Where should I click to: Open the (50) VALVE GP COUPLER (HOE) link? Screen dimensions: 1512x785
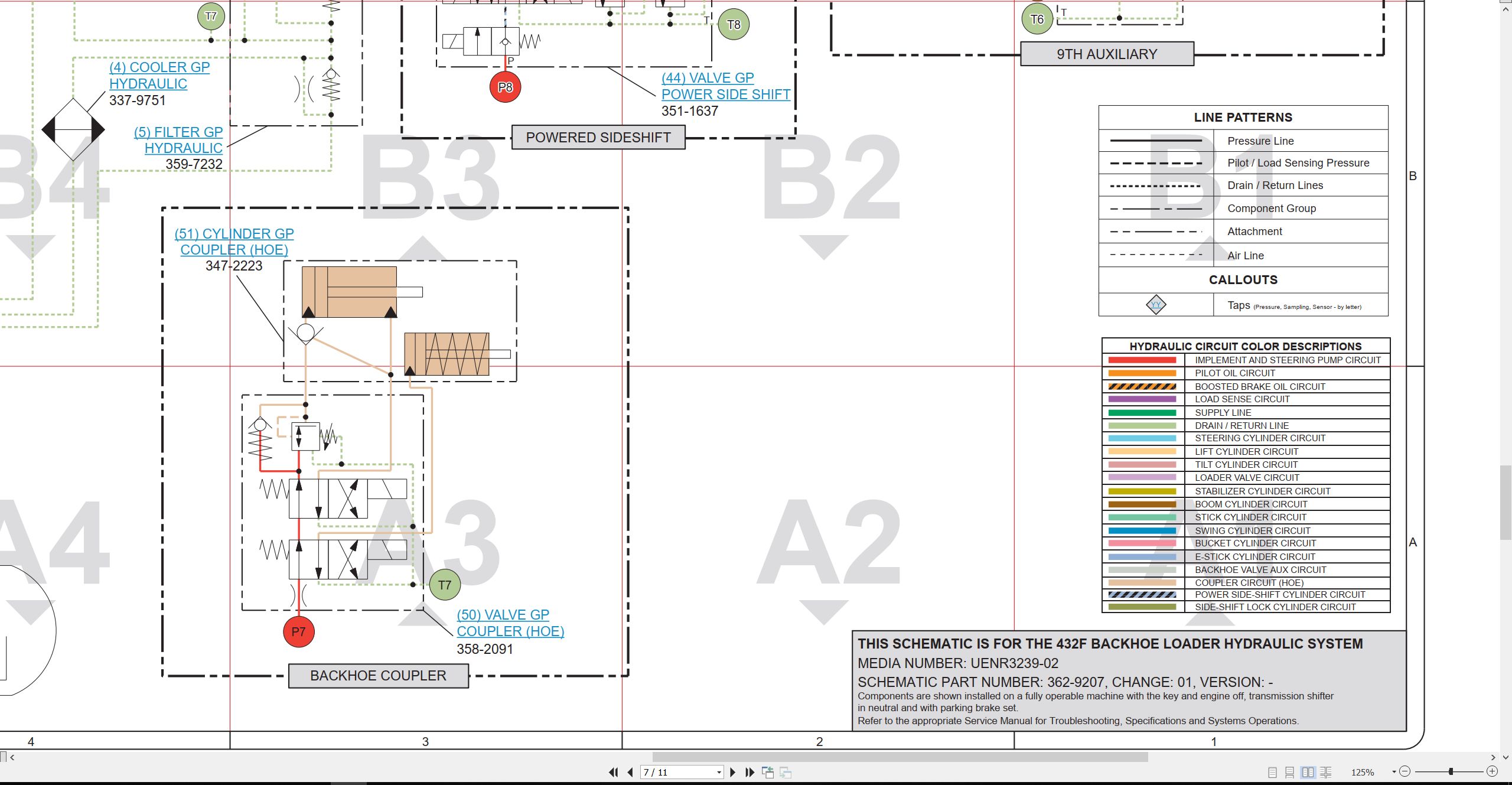coord(510,623)
